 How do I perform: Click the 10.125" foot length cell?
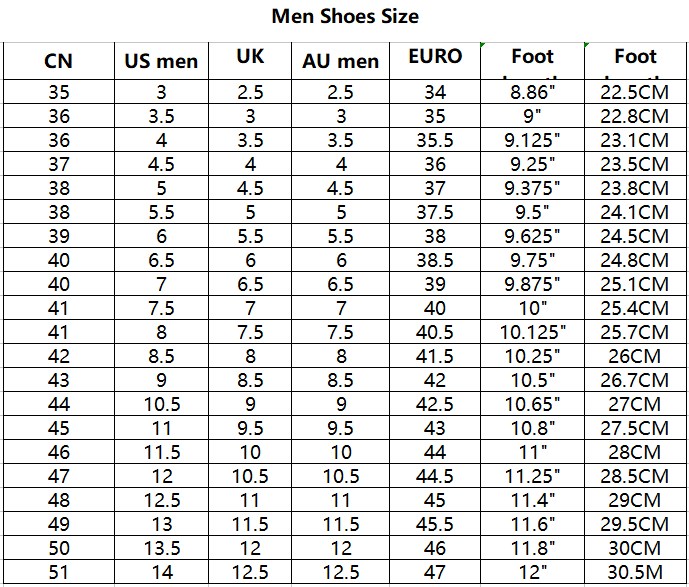pyautogui.click(x=533, y=332)
